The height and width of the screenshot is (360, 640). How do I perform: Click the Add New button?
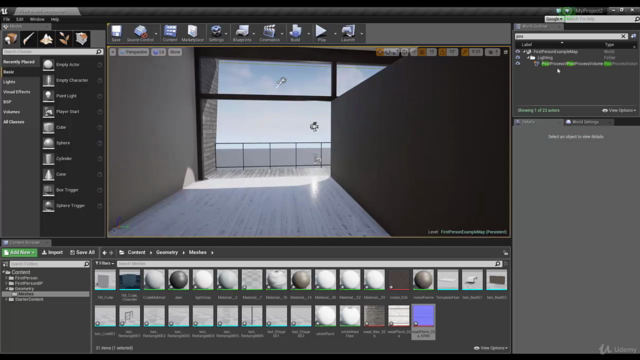coord(20,253)
